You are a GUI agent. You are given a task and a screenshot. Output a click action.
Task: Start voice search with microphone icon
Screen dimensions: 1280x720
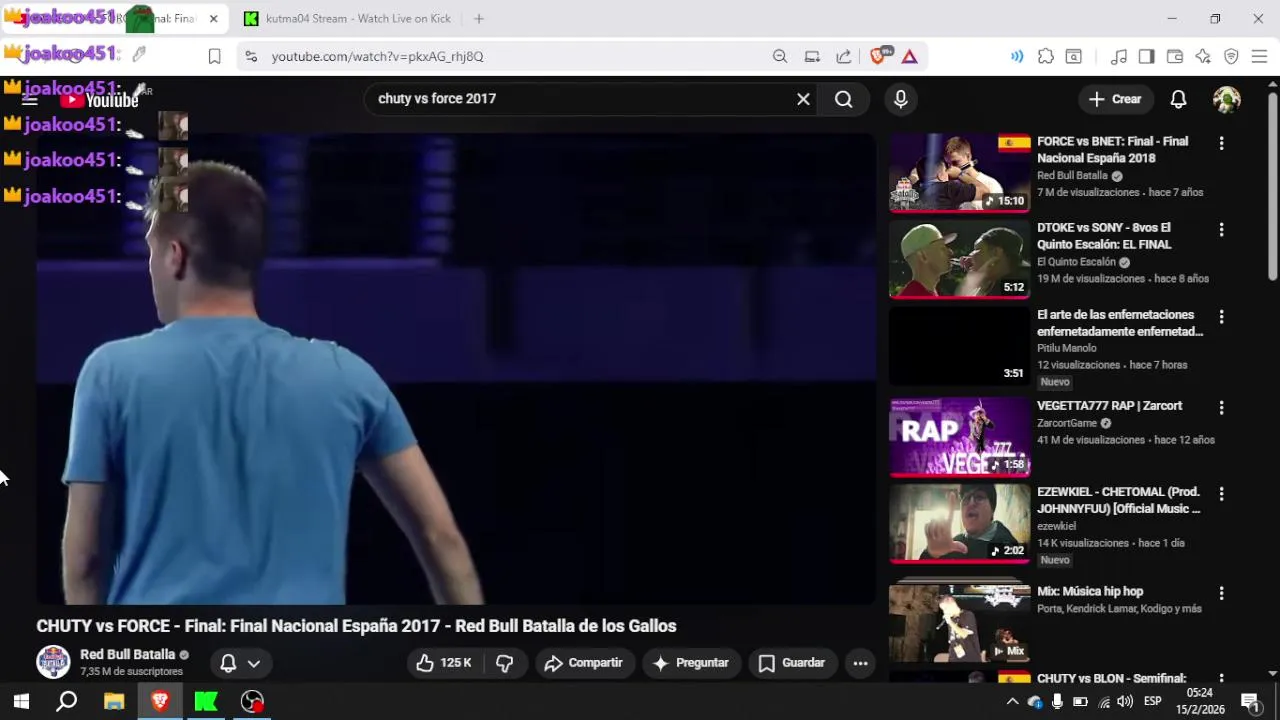(901, 99)
